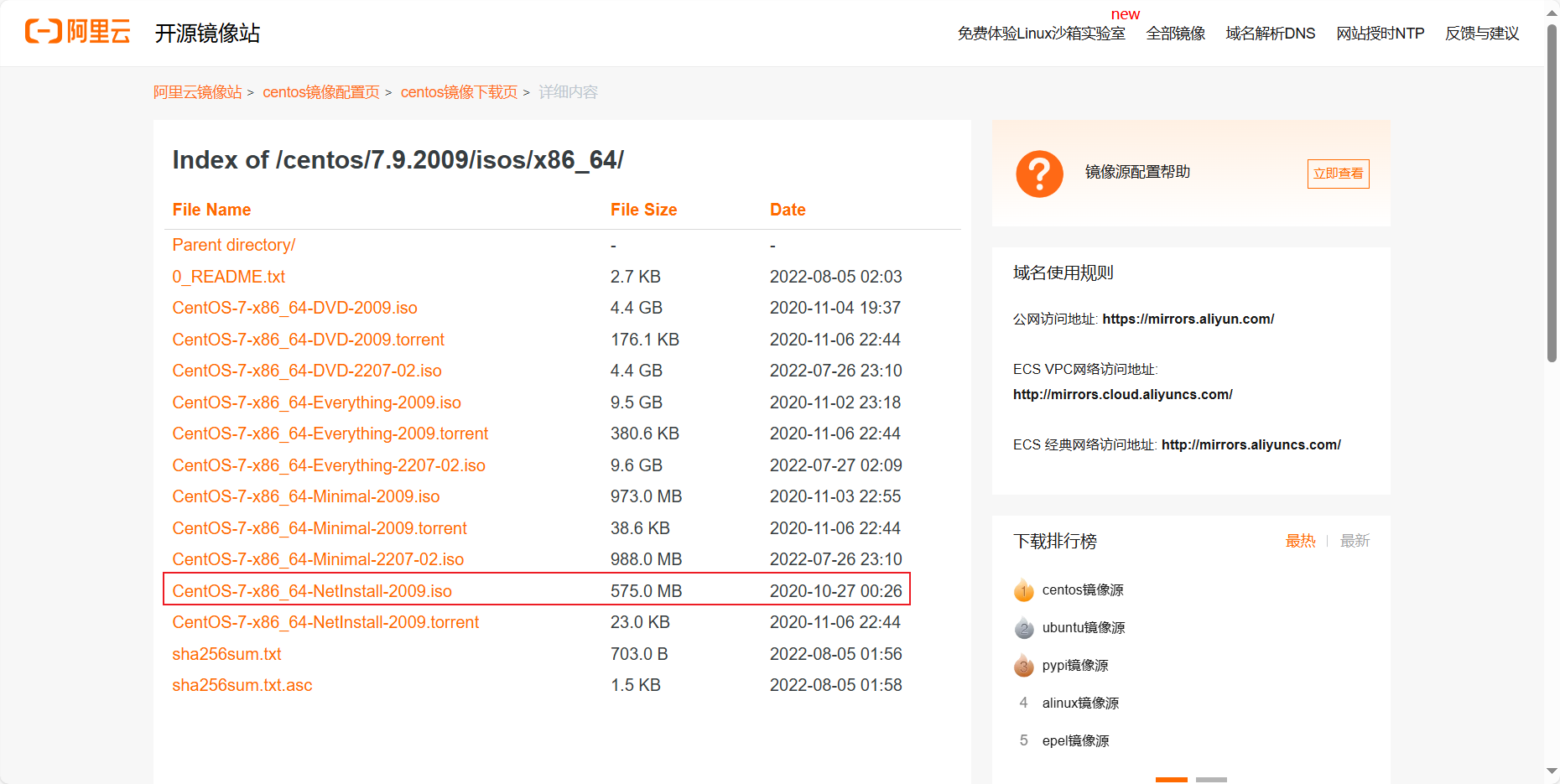Open alinux镜像源 in download ranking
The height and width of the screenshot is (784, 1560).
pos(1080,704)
